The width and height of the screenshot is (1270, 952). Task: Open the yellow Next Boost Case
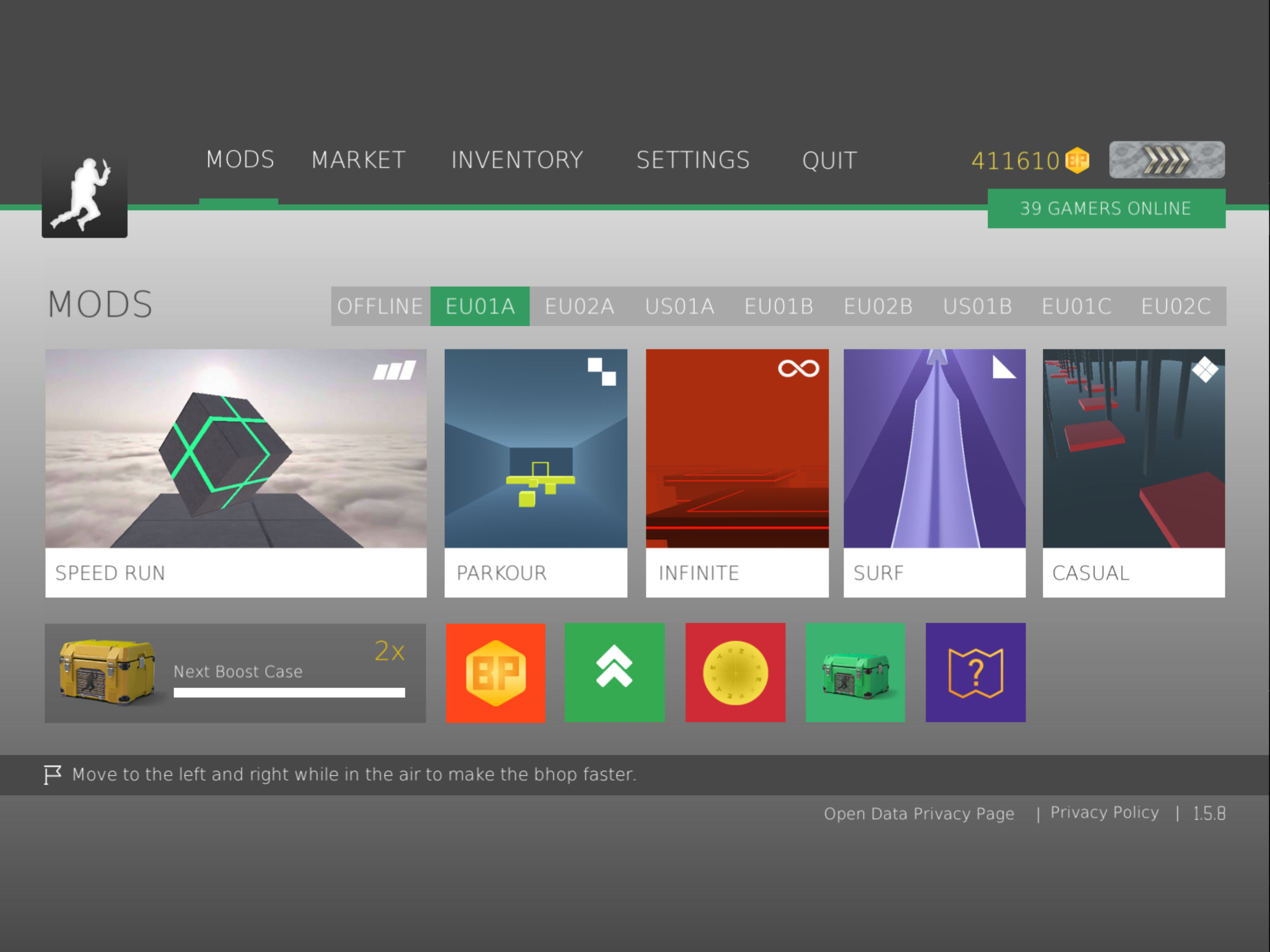tap(107, 671)
